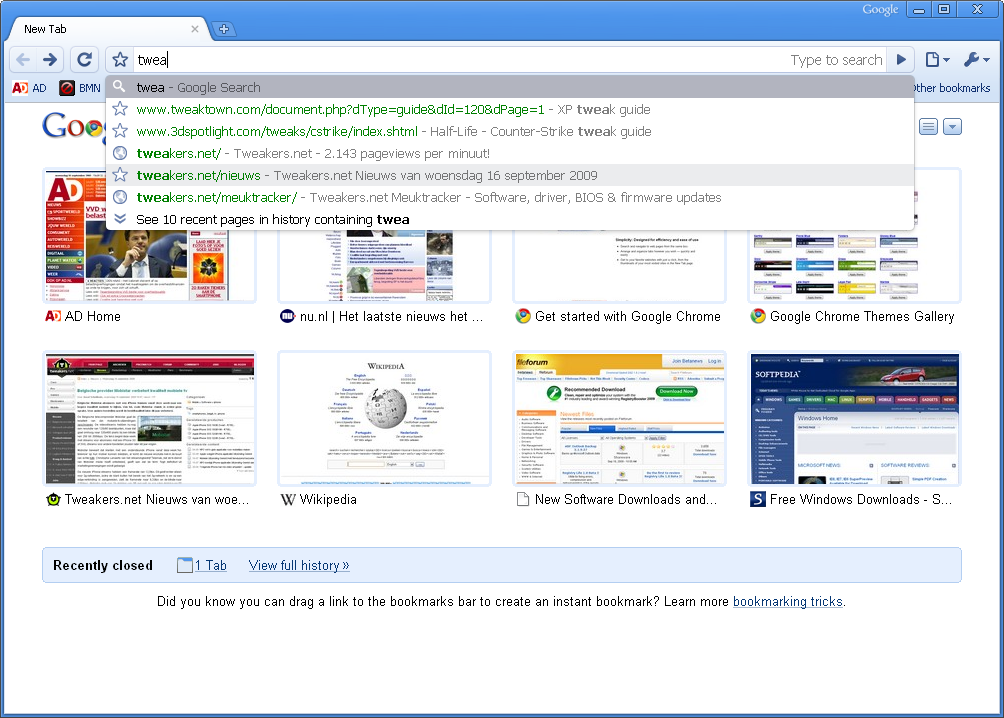The height and width of the screenshot is (718, 1004).
Task: Click the Google logo on the new tab page
Action: pos(74,126)
